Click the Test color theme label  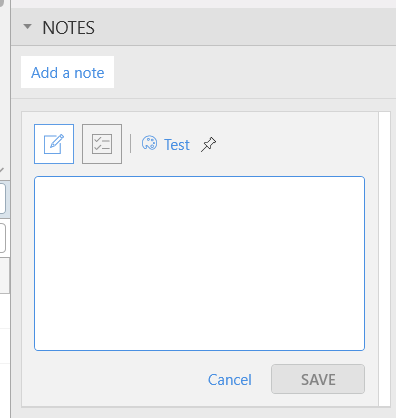click(x=177, y=145)
